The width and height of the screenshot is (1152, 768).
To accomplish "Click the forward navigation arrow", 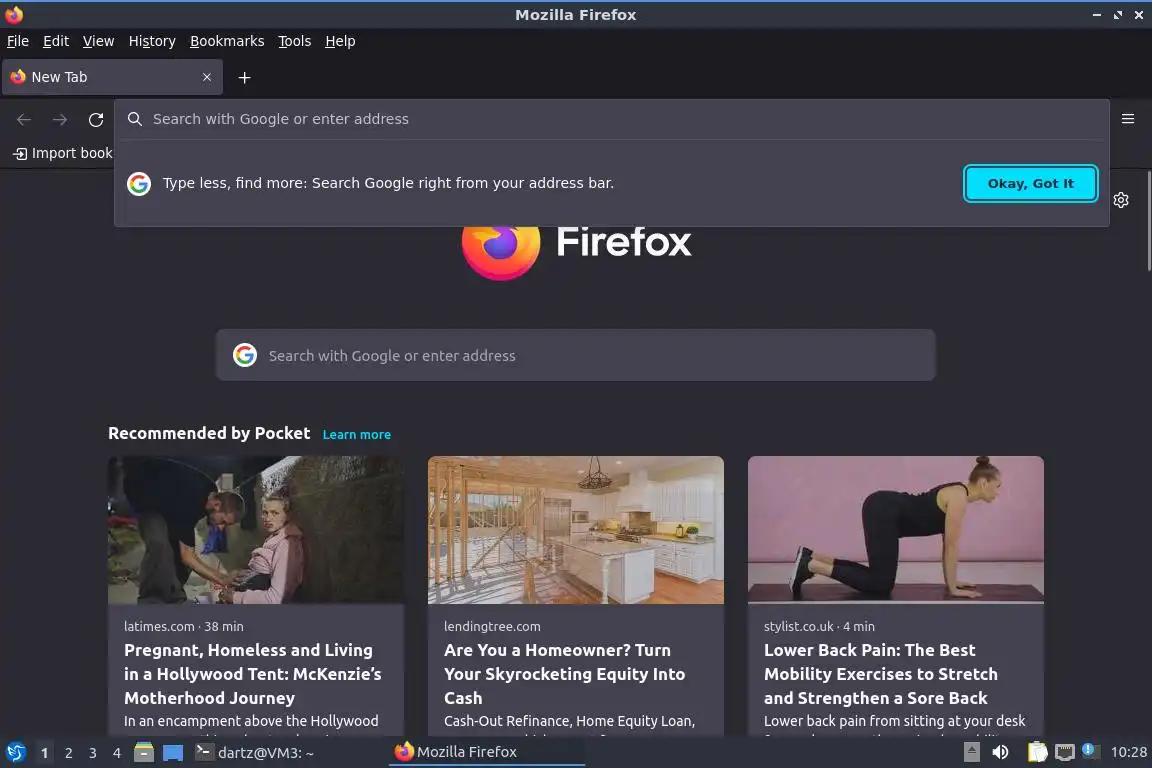I will pyautogui.click(x=60, y=120).
